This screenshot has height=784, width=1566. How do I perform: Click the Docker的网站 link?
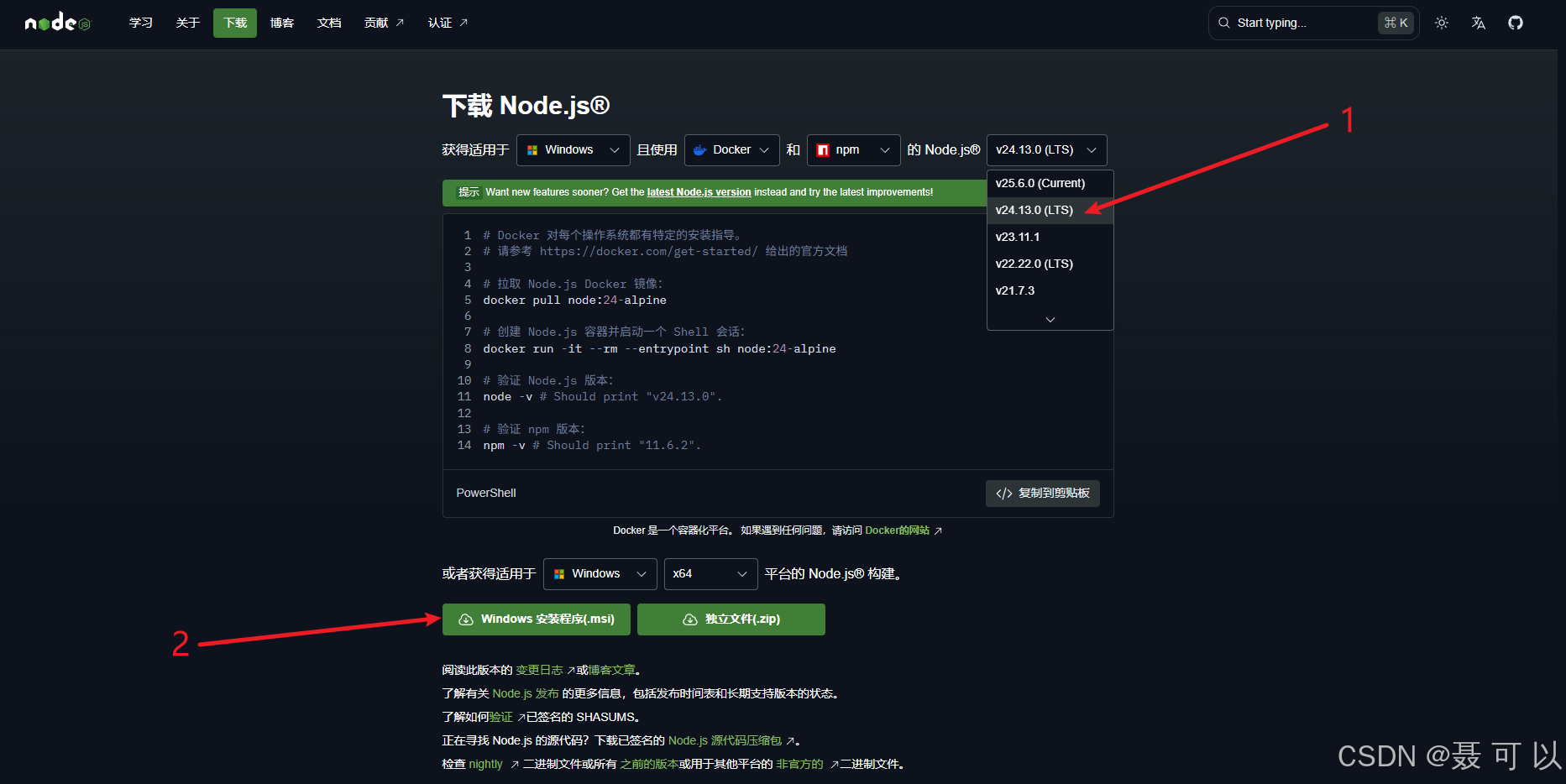click(x=903, y=531)
